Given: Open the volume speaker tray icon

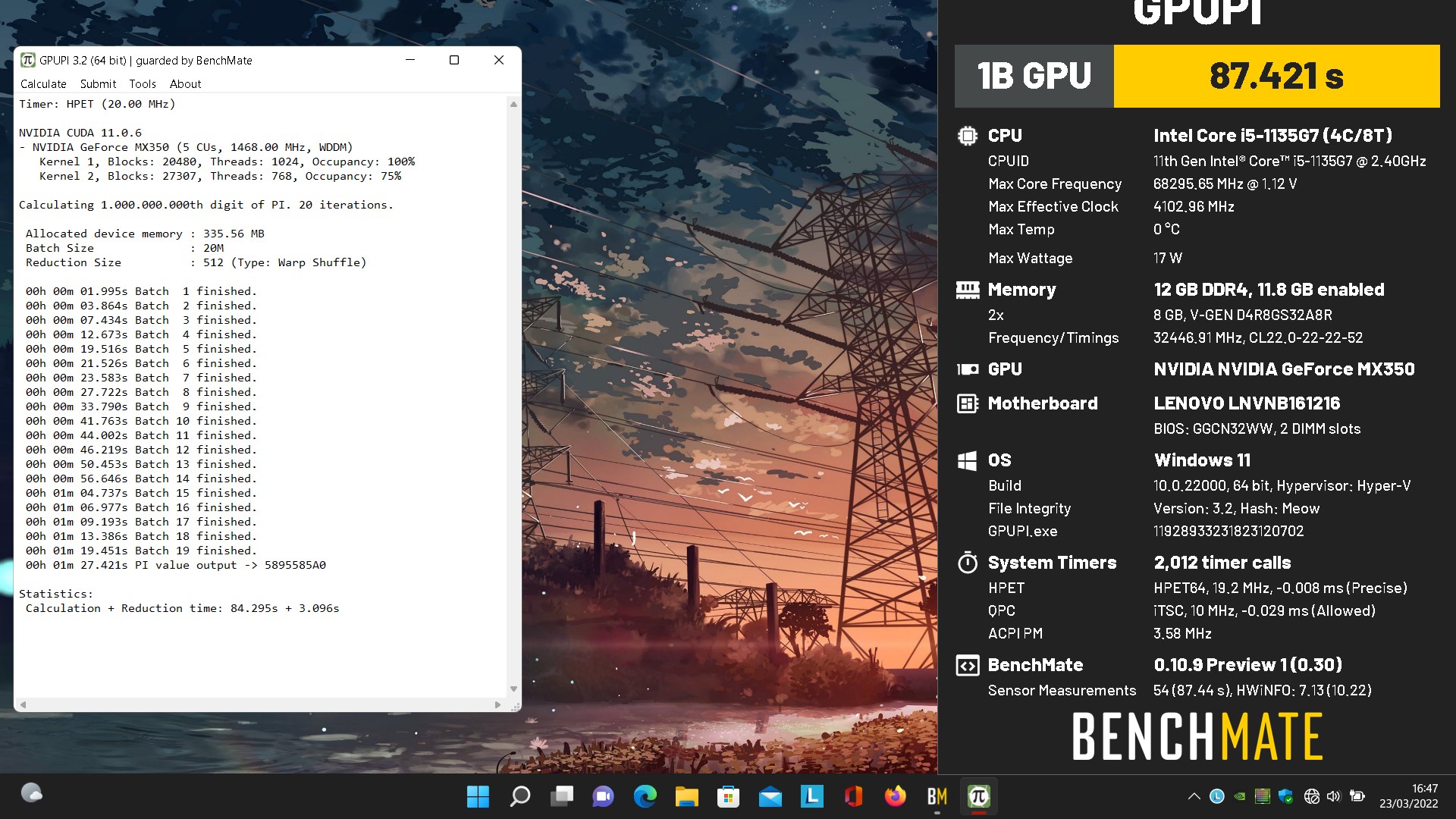Looking at the screenshot, I should pos(1334,796).
